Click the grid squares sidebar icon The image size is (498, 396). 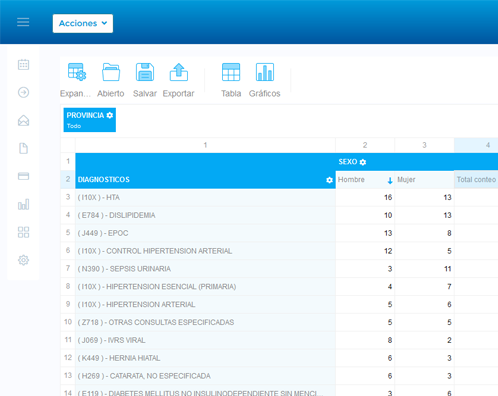click(23, 232)
